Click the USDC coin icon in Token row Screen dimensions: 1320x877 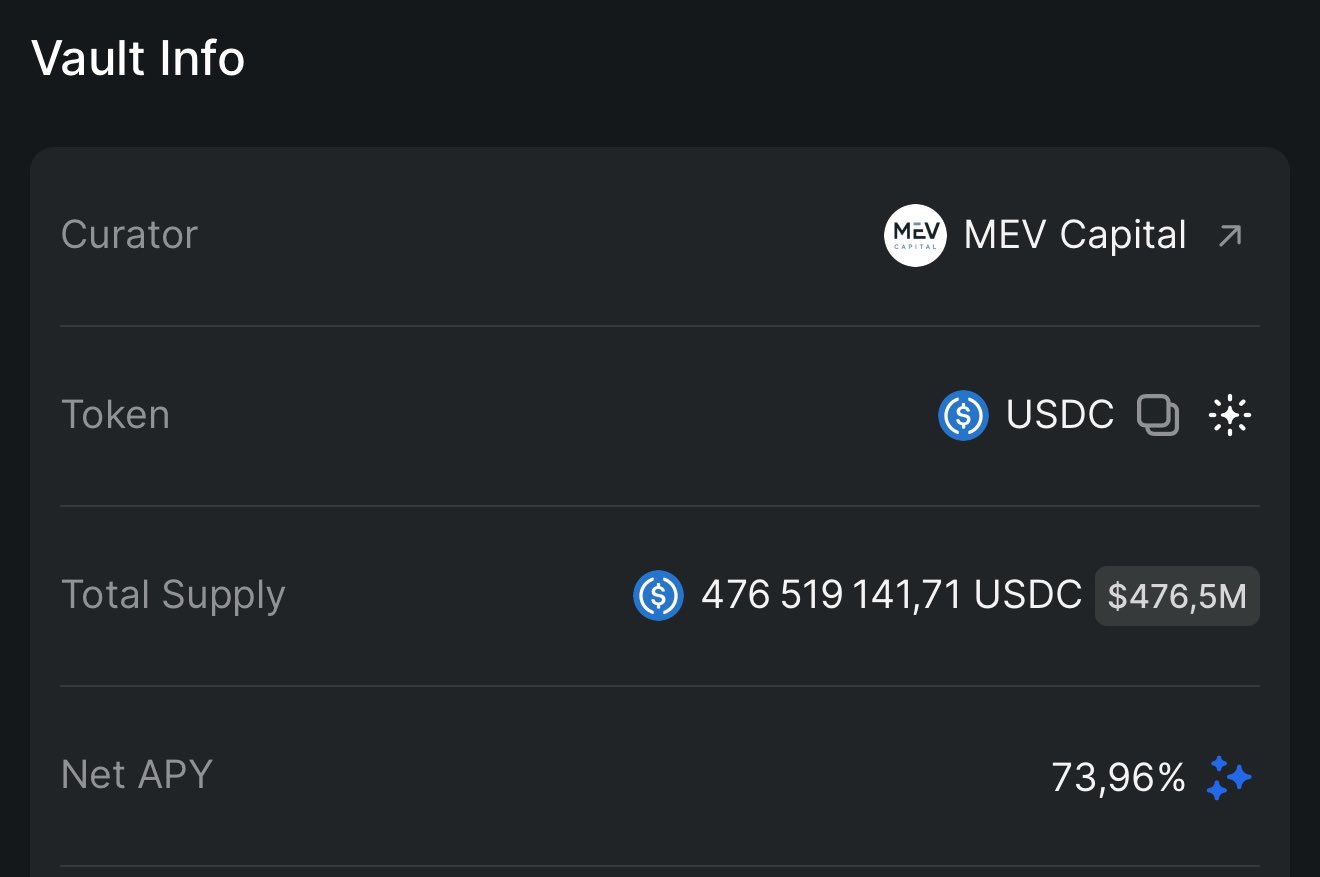point(963,415)
